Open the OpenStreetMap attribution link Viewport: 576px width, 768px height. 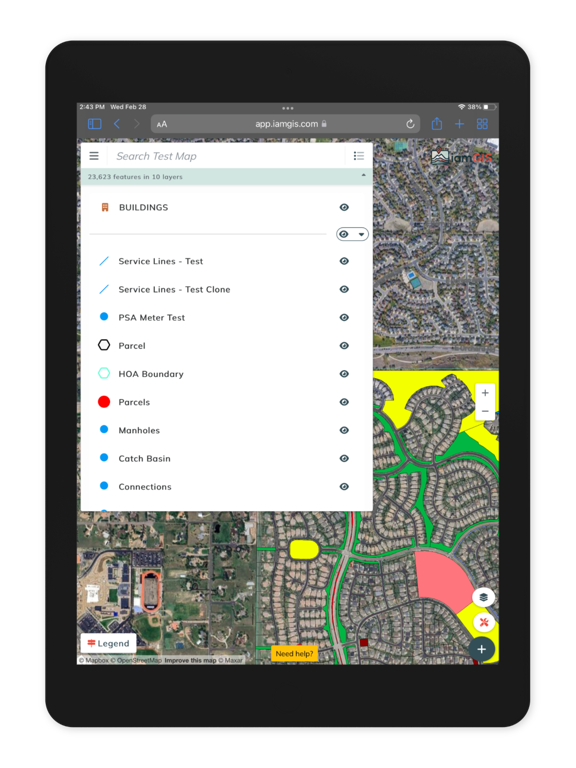click(x=137, y=660)
